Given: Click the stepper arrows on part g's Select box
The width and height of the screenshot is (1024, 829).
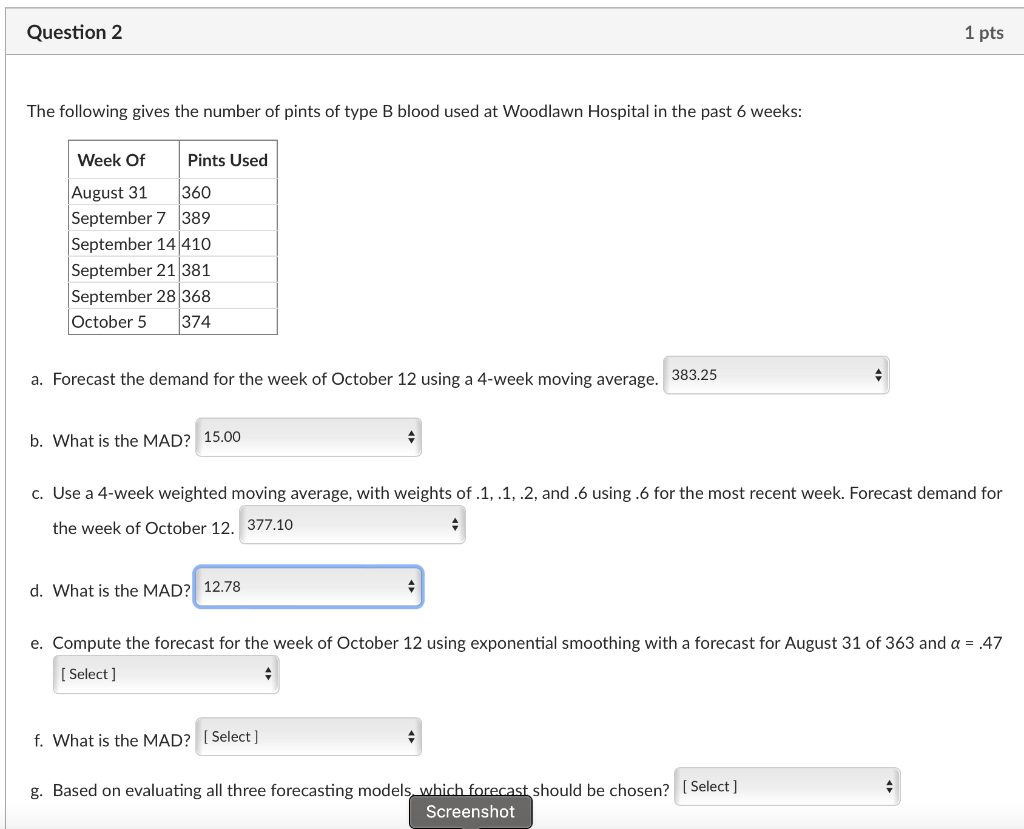Looking at the screenshot, I should [888, 786].
